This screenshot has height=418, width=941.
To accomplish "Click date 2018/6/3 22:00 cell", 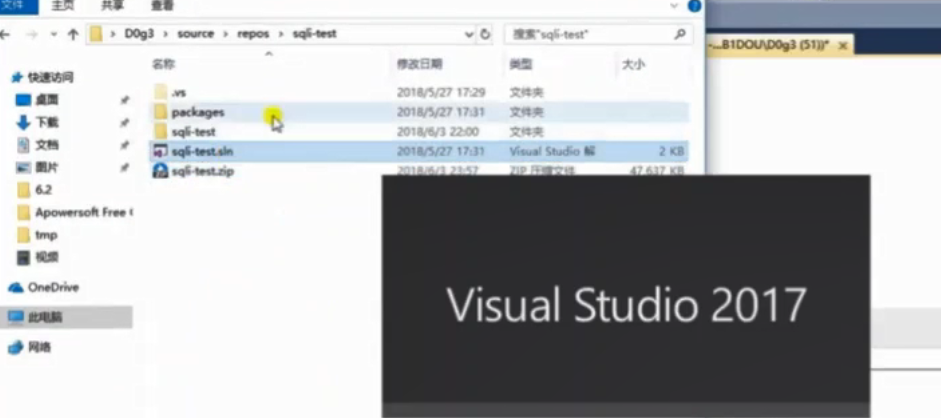I will coord(437,132).
